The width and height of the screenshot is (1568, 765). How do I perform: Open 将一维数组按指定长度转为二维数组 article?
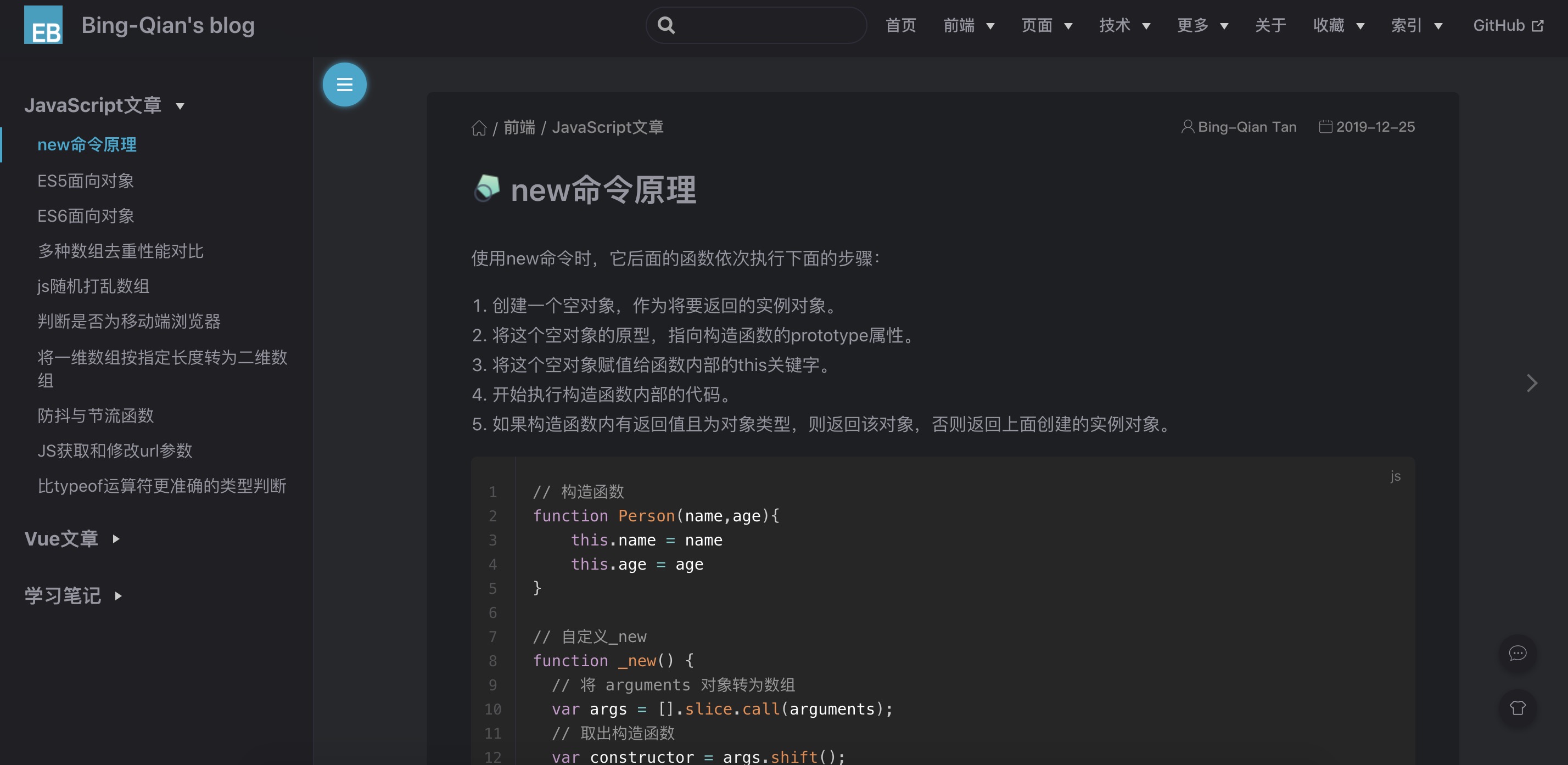[x=162, y=369]
